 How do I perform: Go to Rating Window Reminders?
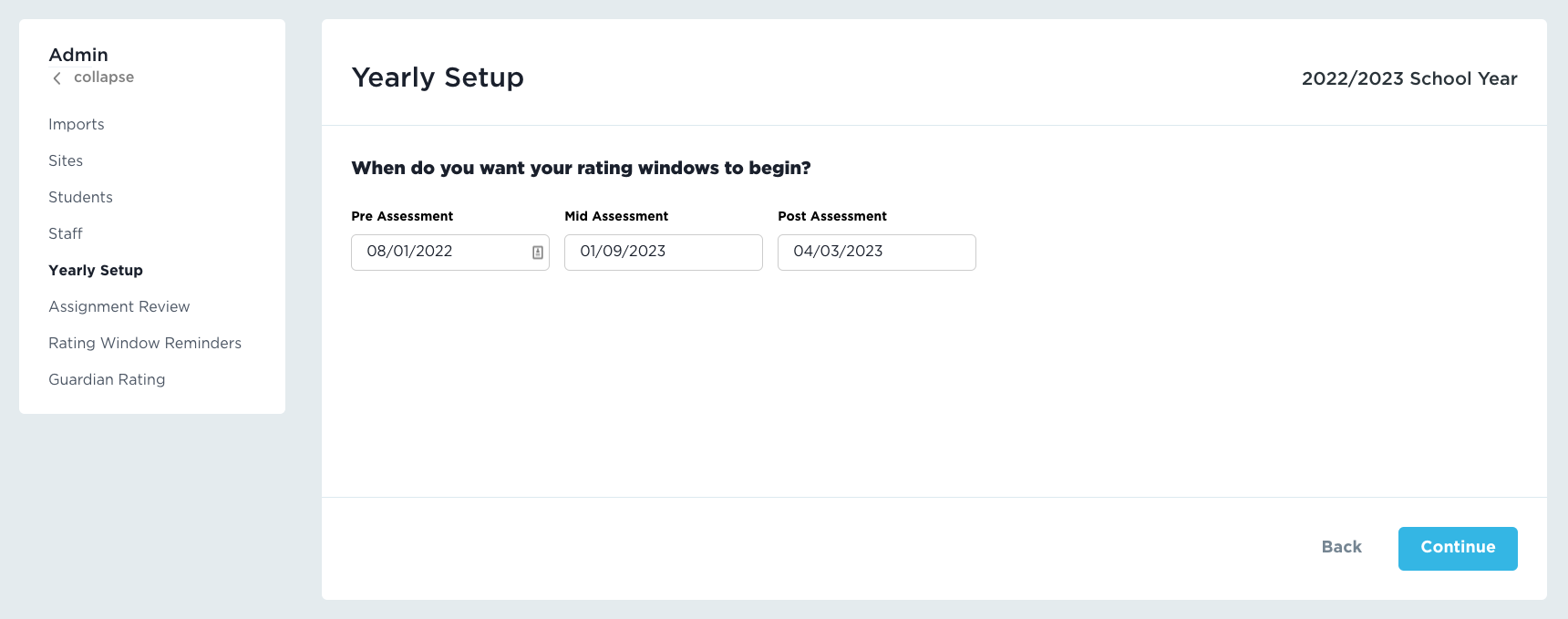click(145, 343)
